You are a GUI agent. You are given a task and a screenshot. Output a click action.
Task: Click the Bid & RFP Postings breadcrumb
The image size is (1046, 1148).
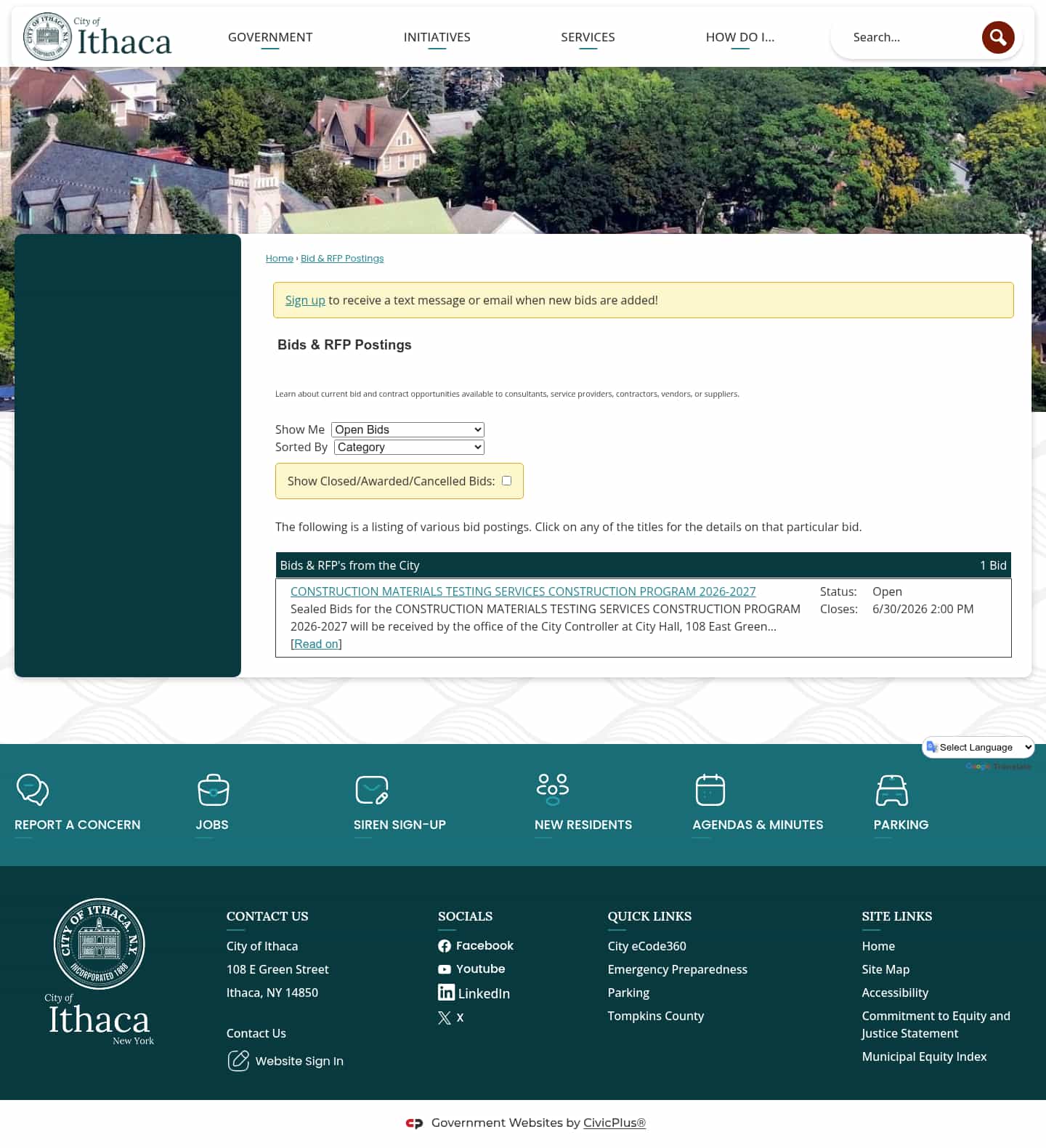(x=342, y=258)
